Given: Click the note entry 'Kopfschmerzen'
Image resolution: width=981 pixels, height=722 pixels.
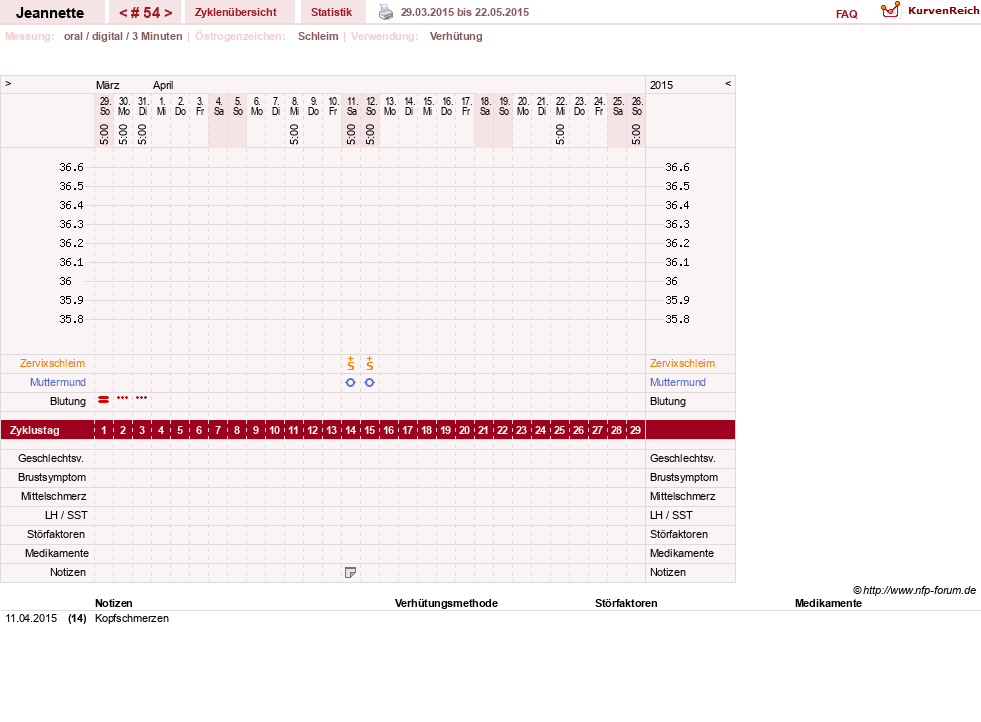Looking at the screenshot, I should pyautogui.click(x=132, y=618).
